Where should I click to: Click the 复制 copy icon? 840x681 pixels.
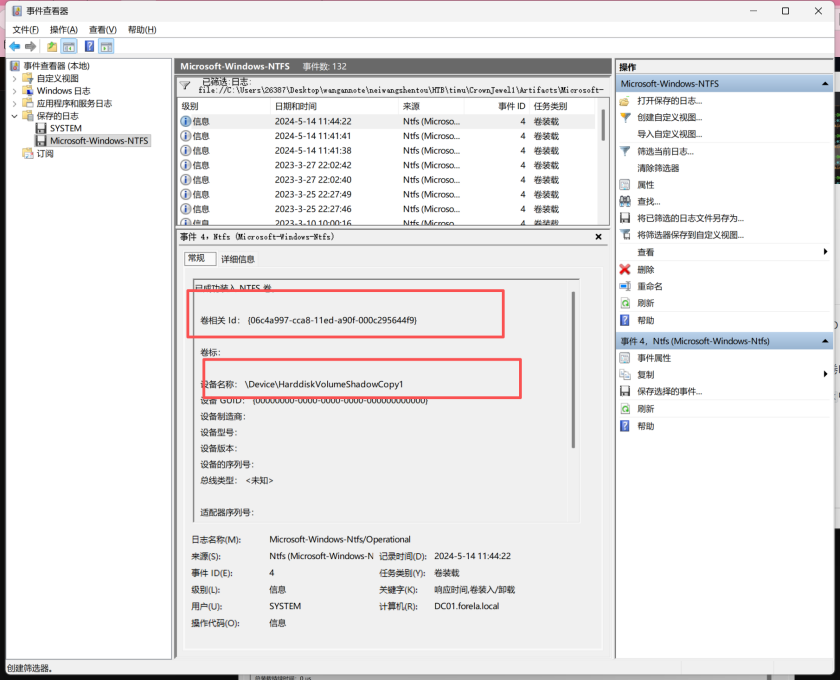[x=625, y=375]
